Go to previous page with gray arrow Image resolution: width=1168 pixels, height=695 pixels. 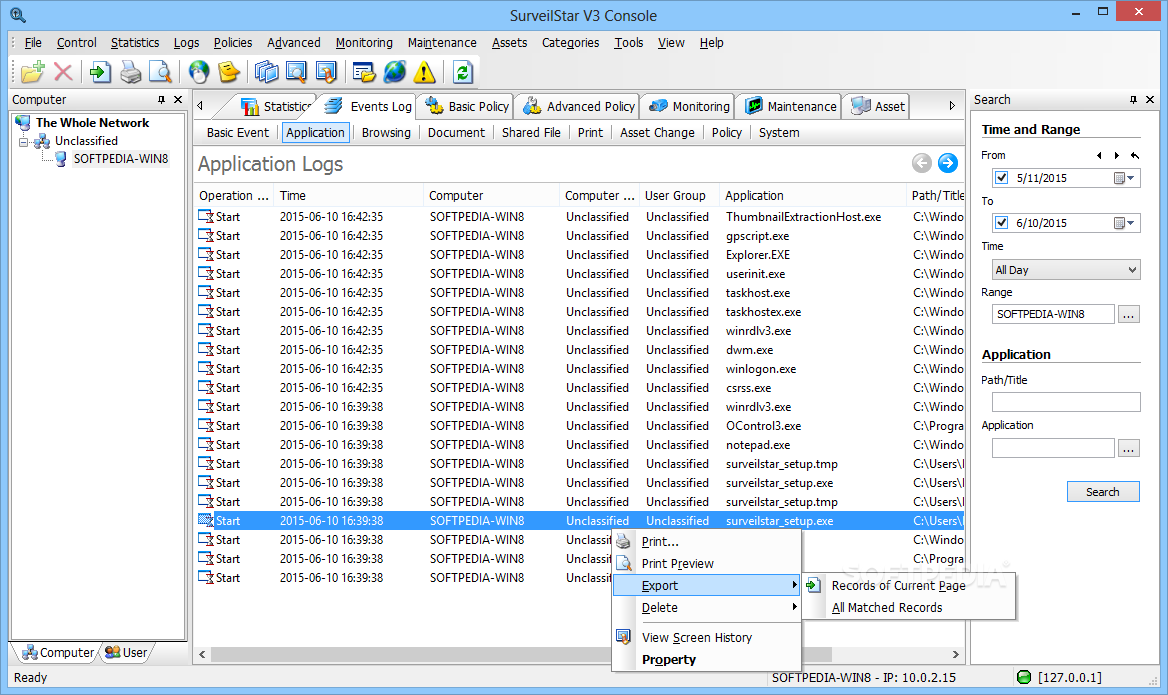(921, 163)
